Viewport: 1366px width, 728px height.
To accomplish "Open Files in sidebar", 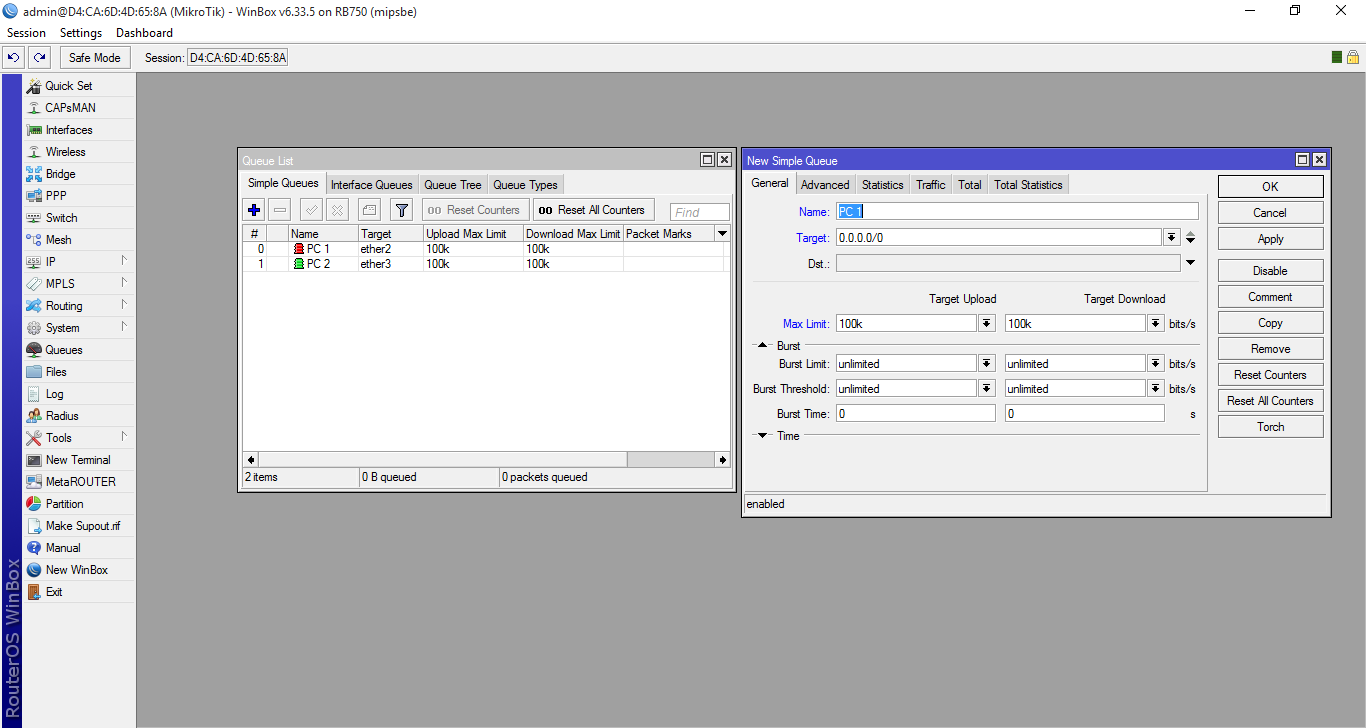I will point(56,372).
